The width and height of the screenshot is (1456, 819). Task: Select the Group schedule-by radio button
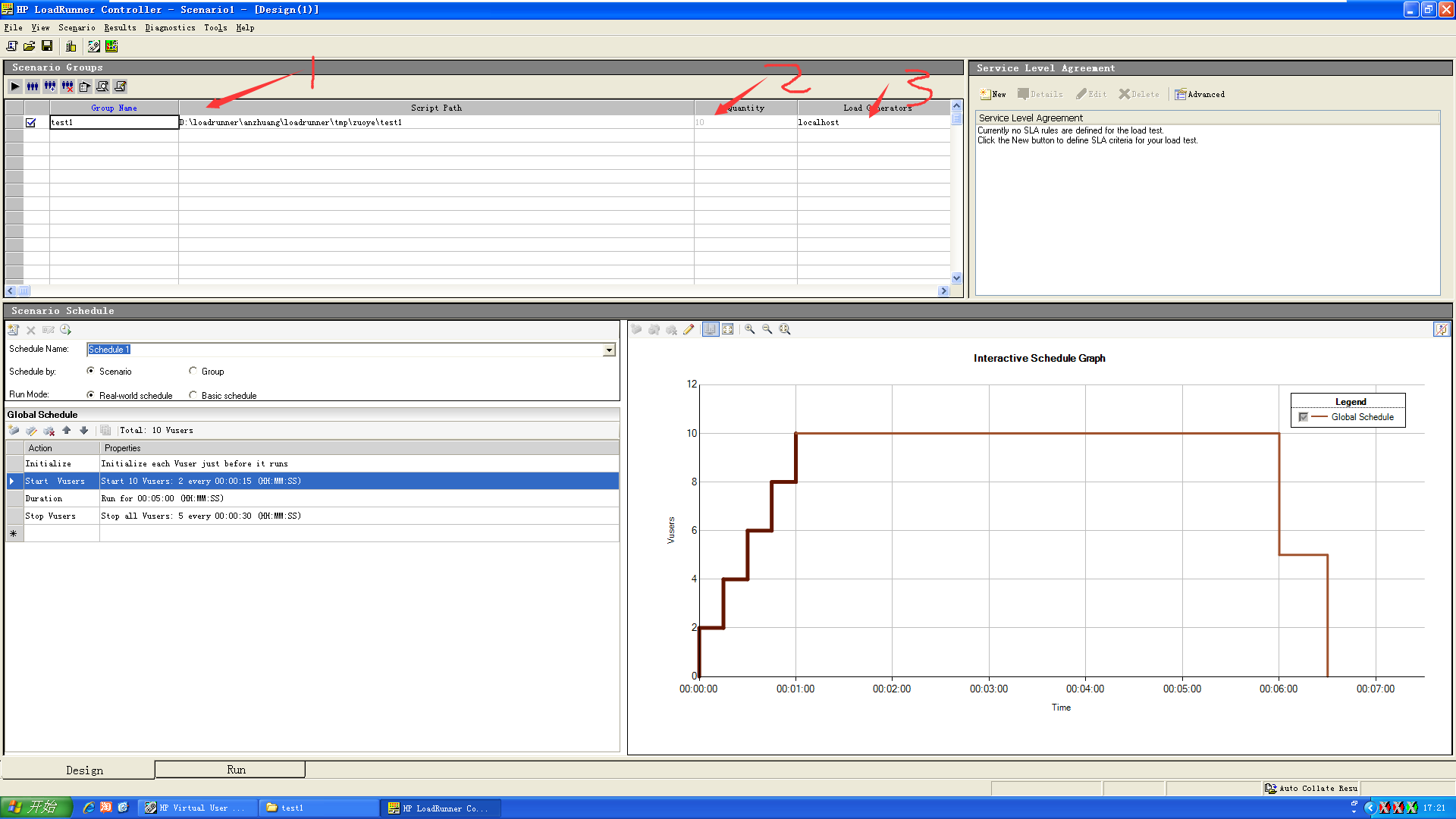pyautogui.click(x=192, y=371)
